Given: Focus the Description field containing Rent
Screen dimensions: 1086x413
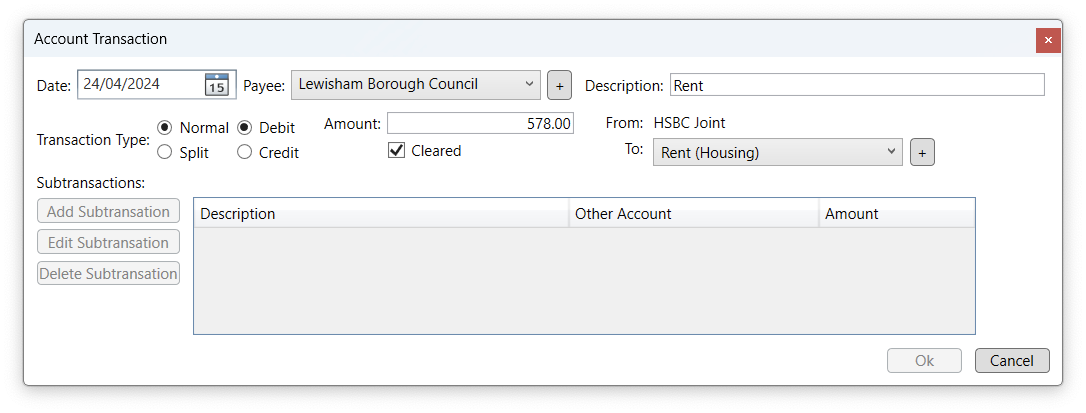Looking at the screenshot, I should 857,85.
